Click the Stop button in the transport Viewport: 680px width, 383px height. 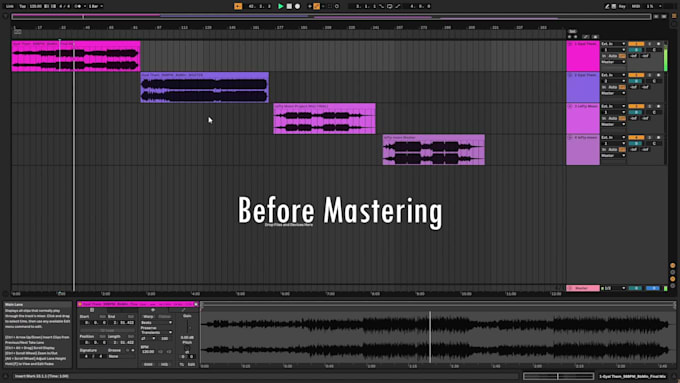[289, 7]
